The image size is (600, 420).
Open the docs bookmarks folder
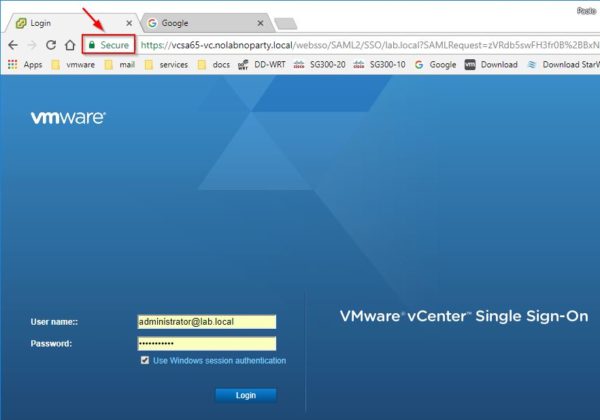coord(214,65)
